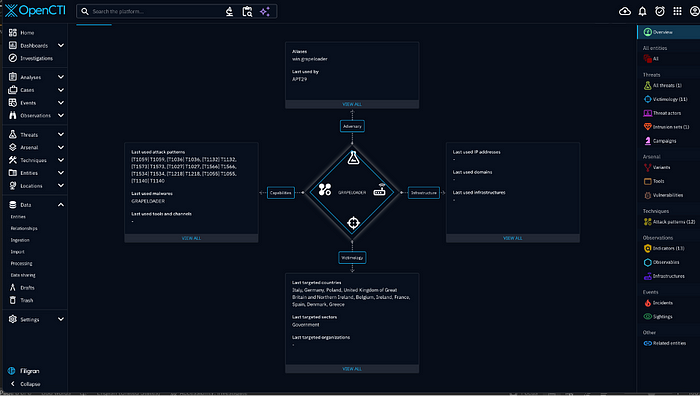Open All threats (1)
The image size is (700, 396).
pos(668,85)
